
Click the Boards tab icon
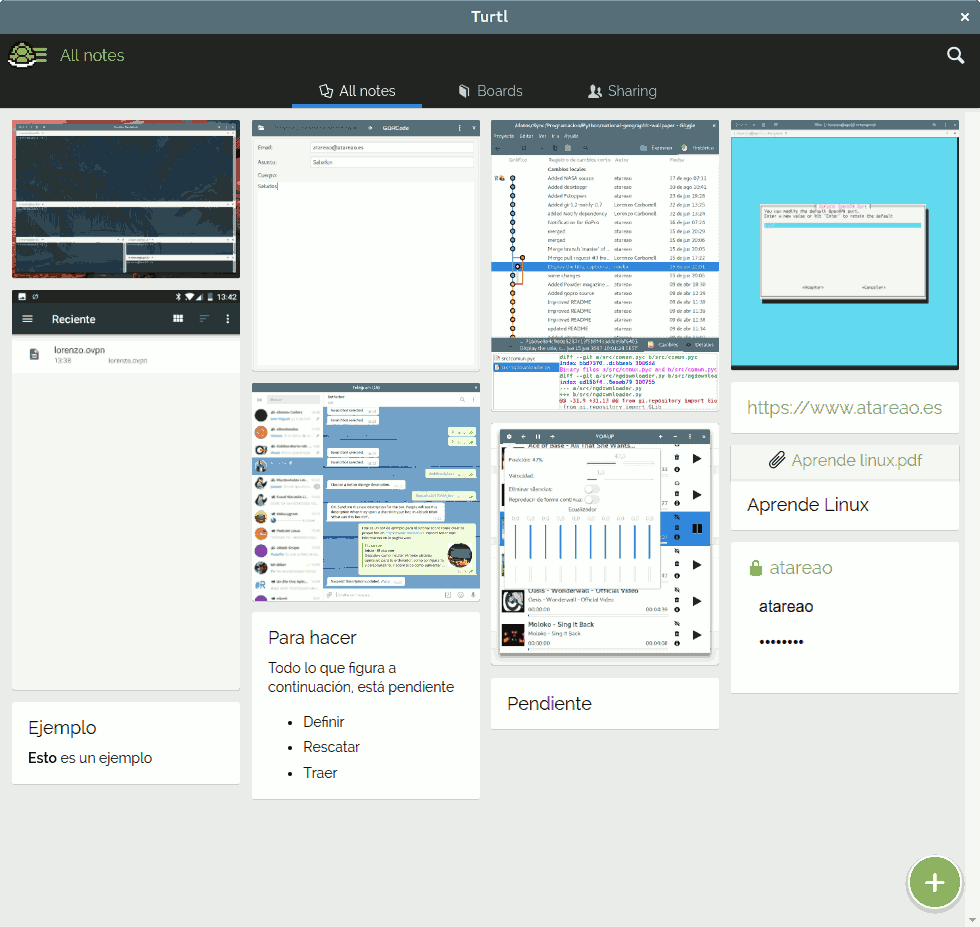464,91
